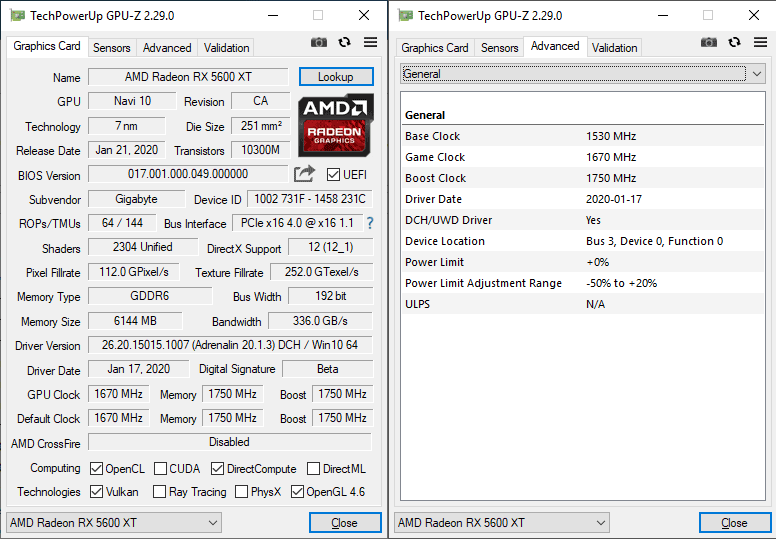Switch to Graphics Card tab in right window
The height and width of the screenshot is (539, 776).
click(x=435, y=48)
